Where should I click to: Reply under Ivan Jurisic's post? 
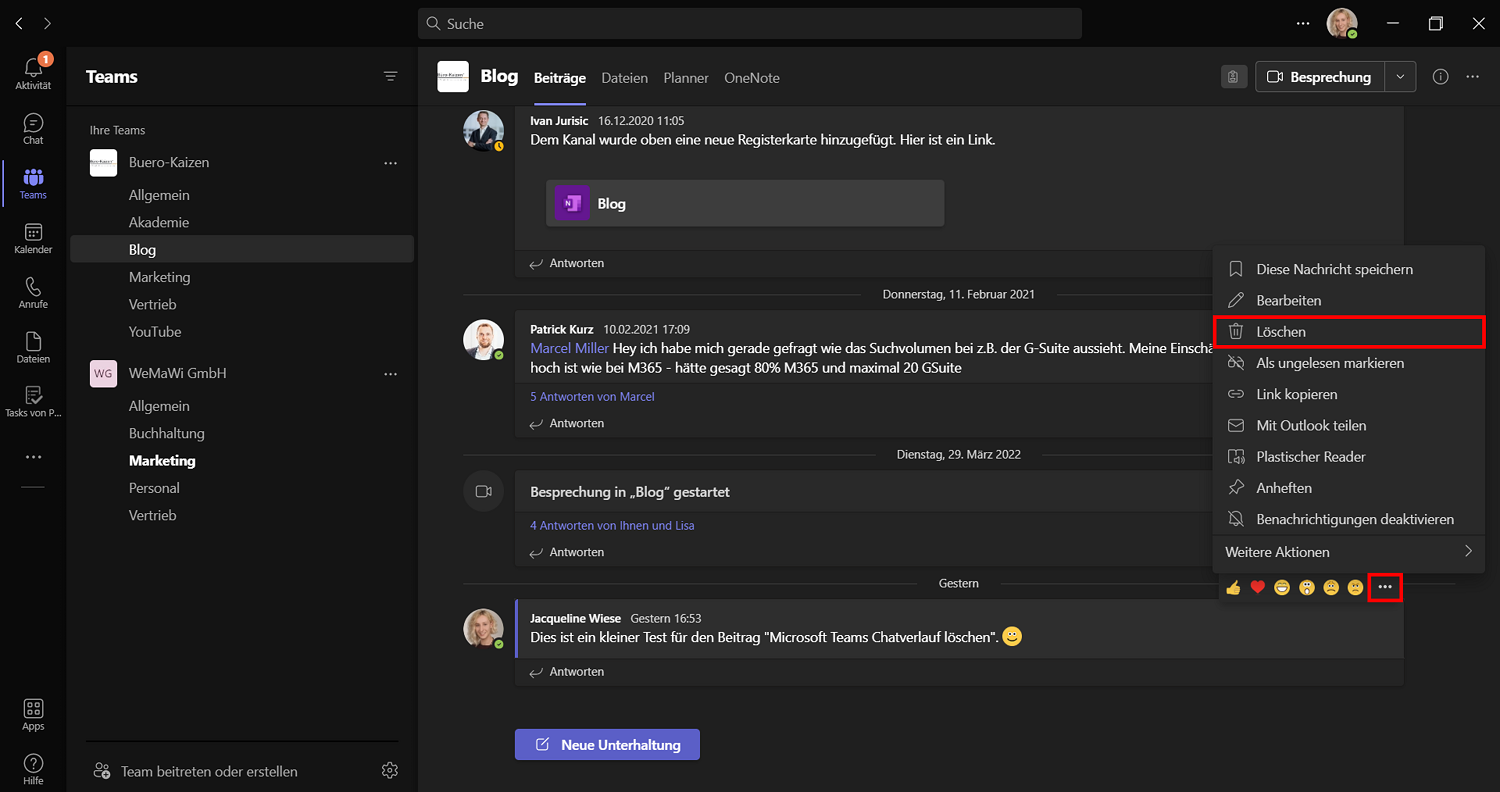pos(567,263)
